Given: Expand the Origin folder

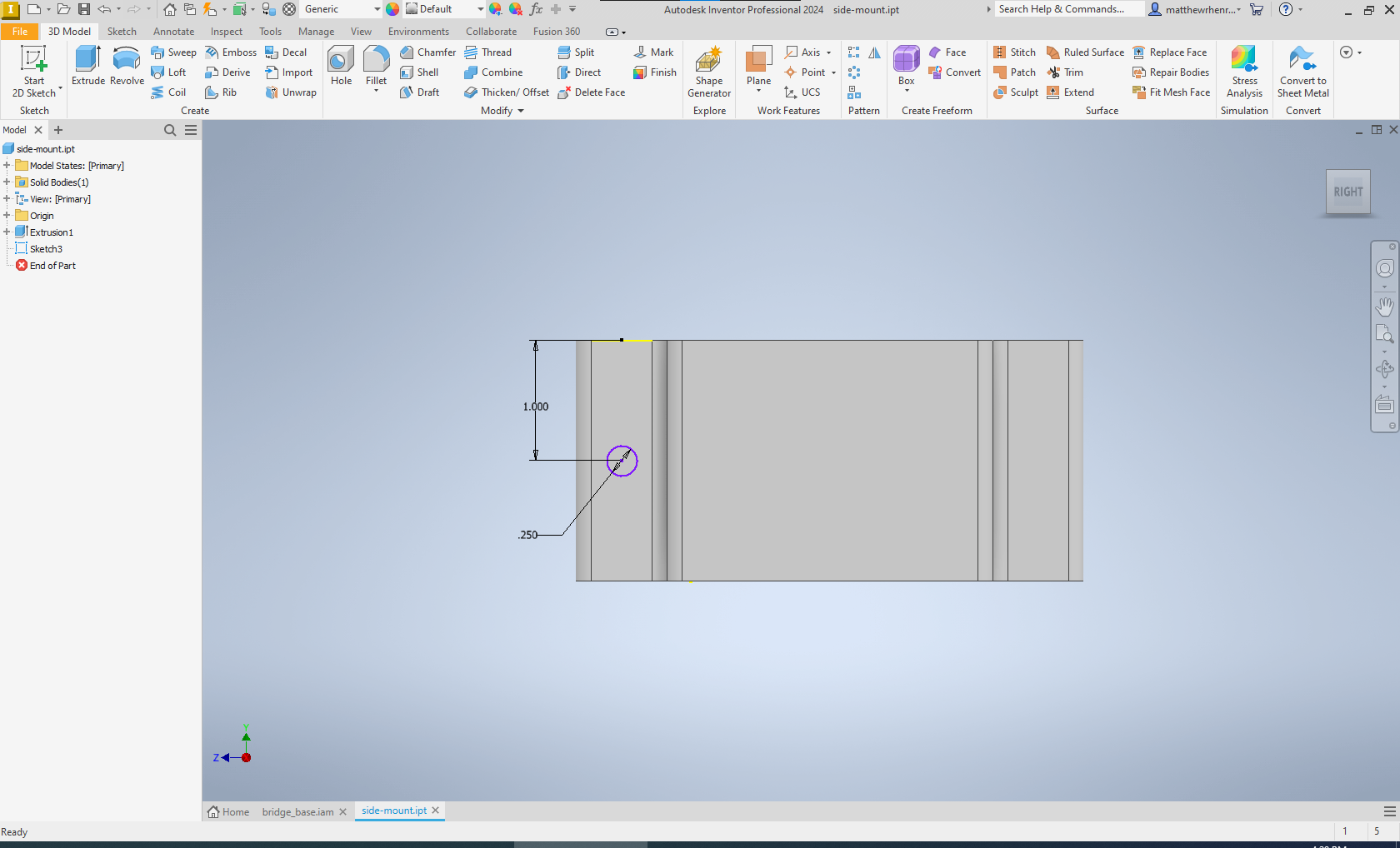Looking at the screenshot, I should coord(7,216).
